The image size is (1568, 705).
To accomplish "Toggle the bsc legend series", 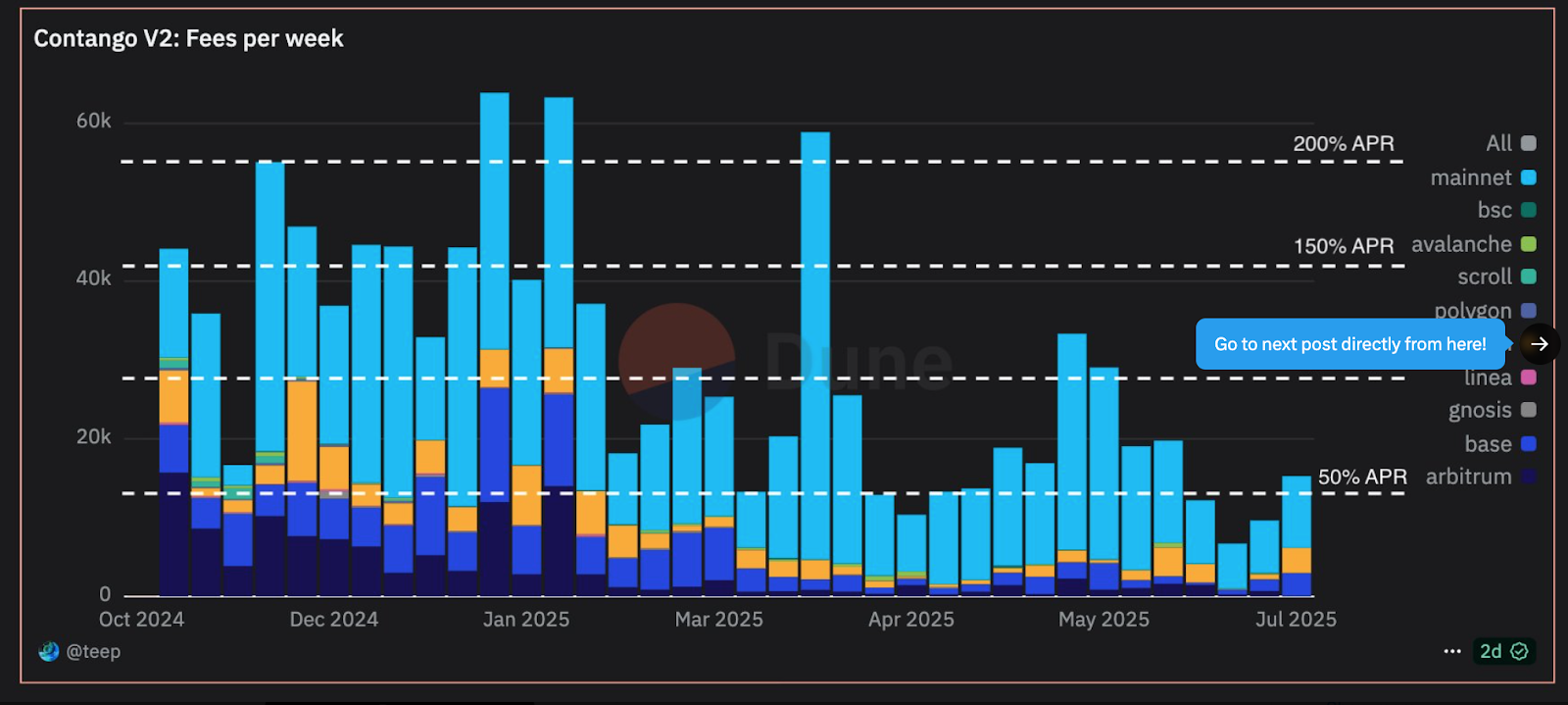I will [x=1506, y=210].
